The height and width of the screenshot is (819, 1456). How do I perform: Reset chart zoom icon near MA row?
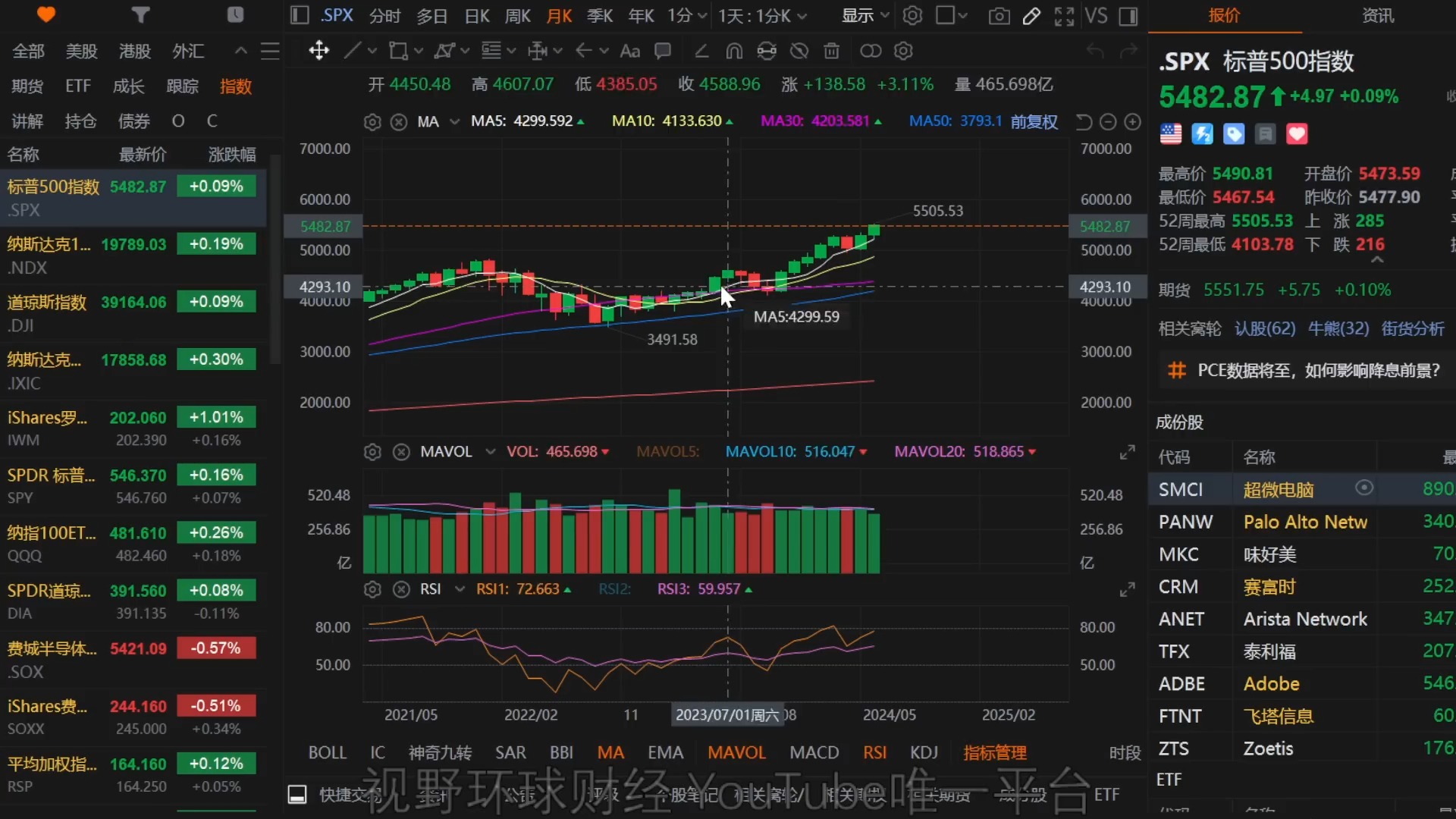1084,121
